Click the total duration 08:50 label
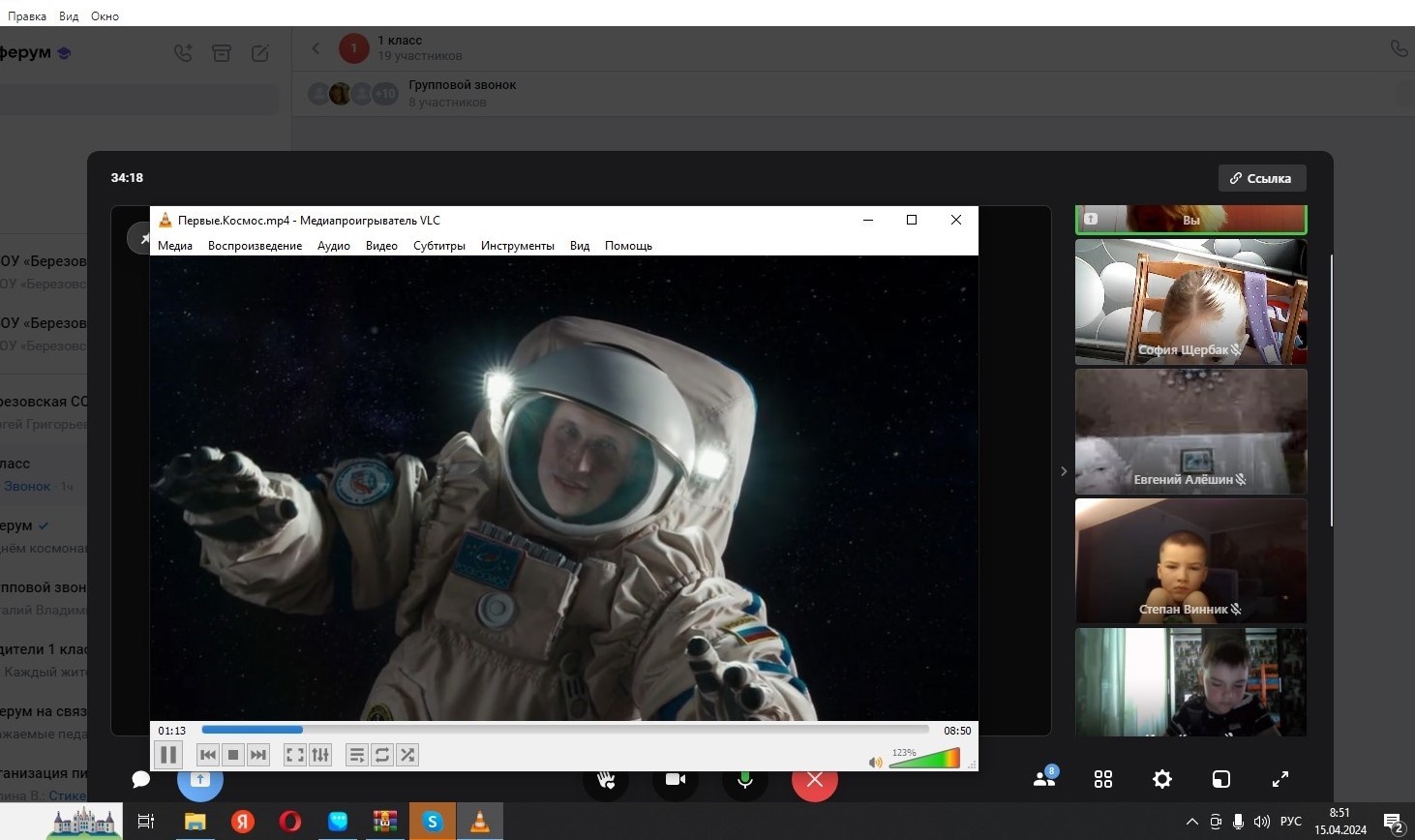 [957, 731]
